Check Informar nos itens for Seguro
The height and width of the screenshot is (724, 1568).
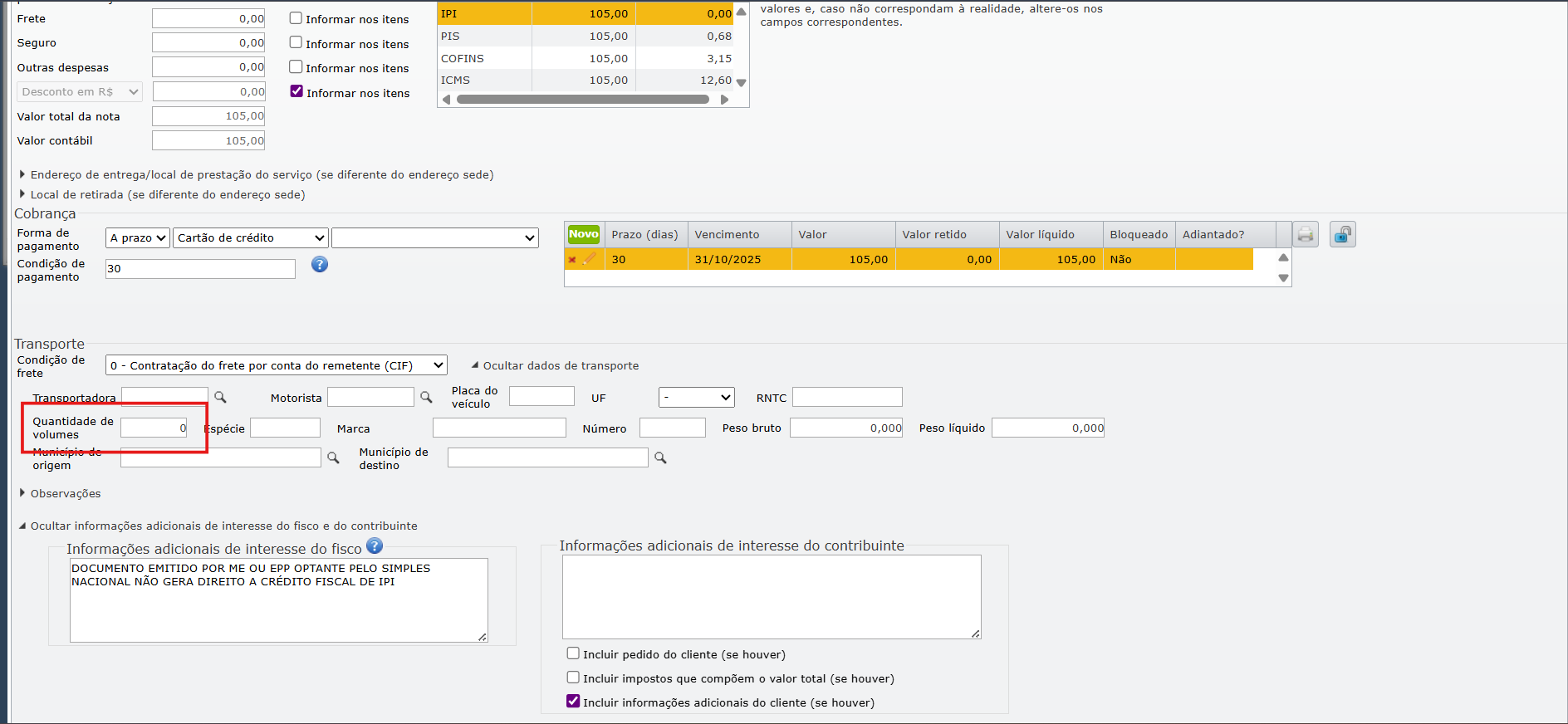pyautogui.click(x=296, y=42)
